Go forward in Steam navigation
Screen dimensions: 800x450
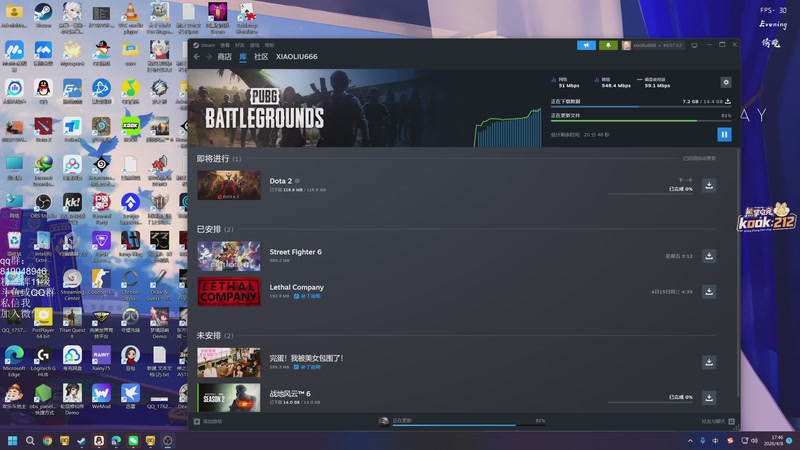(209, 57)
